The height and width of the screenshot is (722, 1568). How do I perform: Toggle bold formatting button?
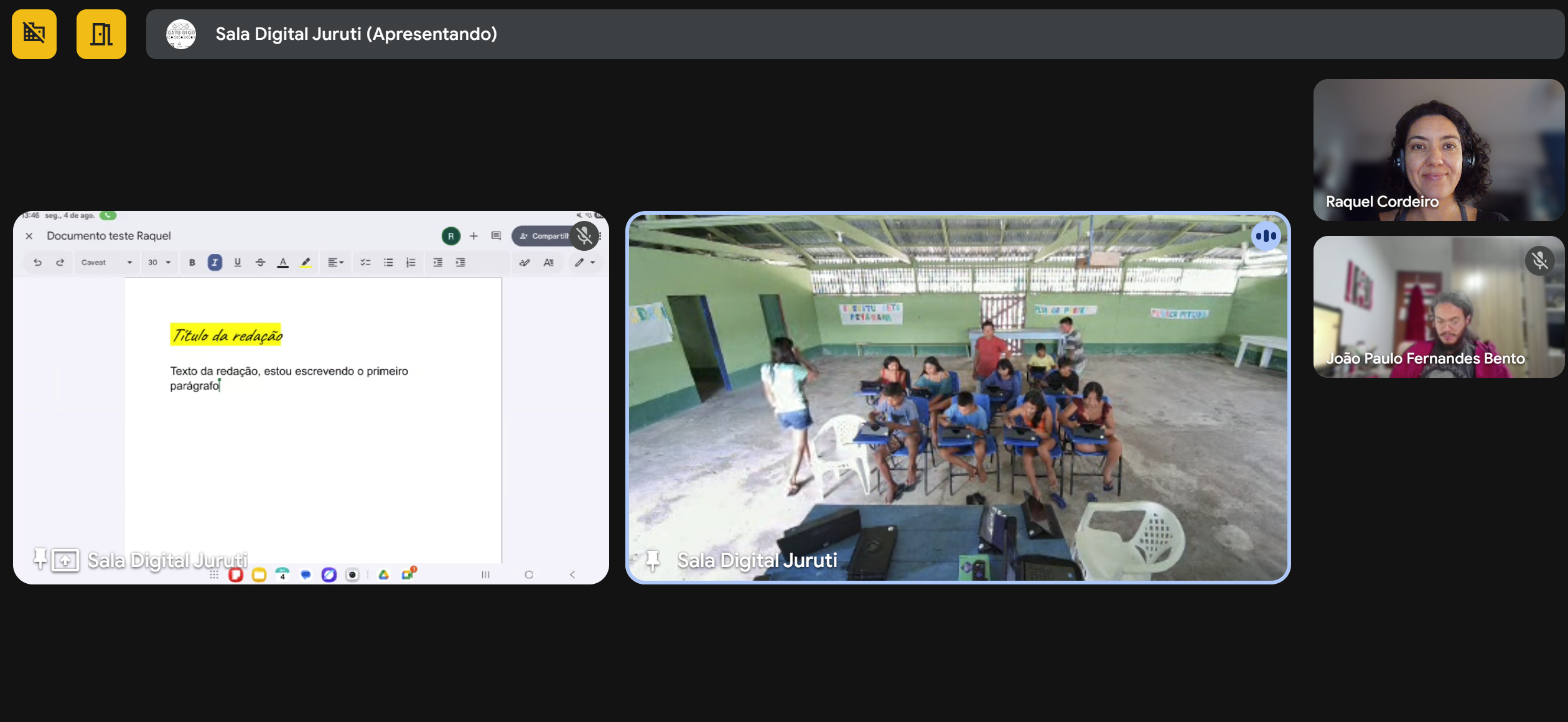[x=192, y=263]
